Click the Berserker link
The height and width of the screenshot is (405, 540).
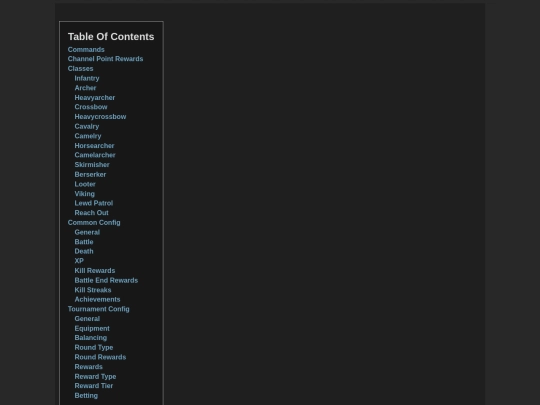[90, 175]
